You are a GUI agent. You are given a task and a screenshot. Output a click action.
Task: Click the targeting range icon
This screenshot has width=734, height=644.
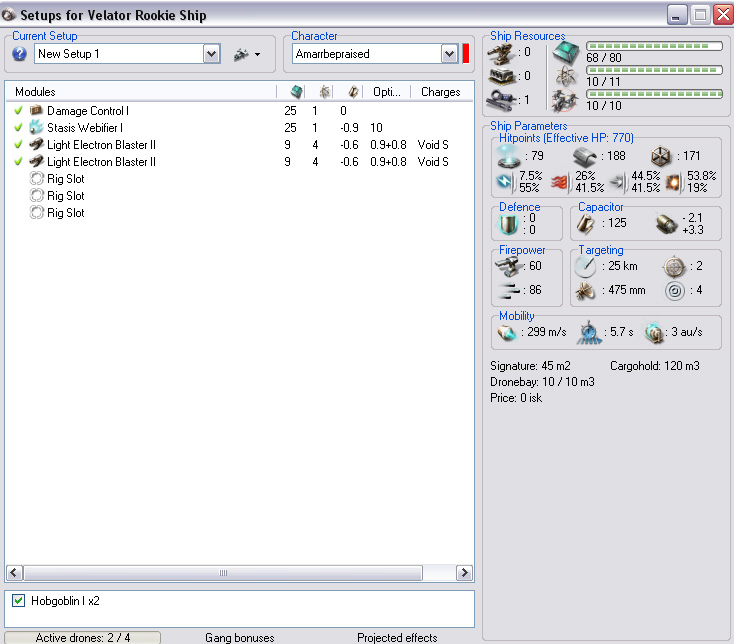pyautogui.click(x=585, y=266)
